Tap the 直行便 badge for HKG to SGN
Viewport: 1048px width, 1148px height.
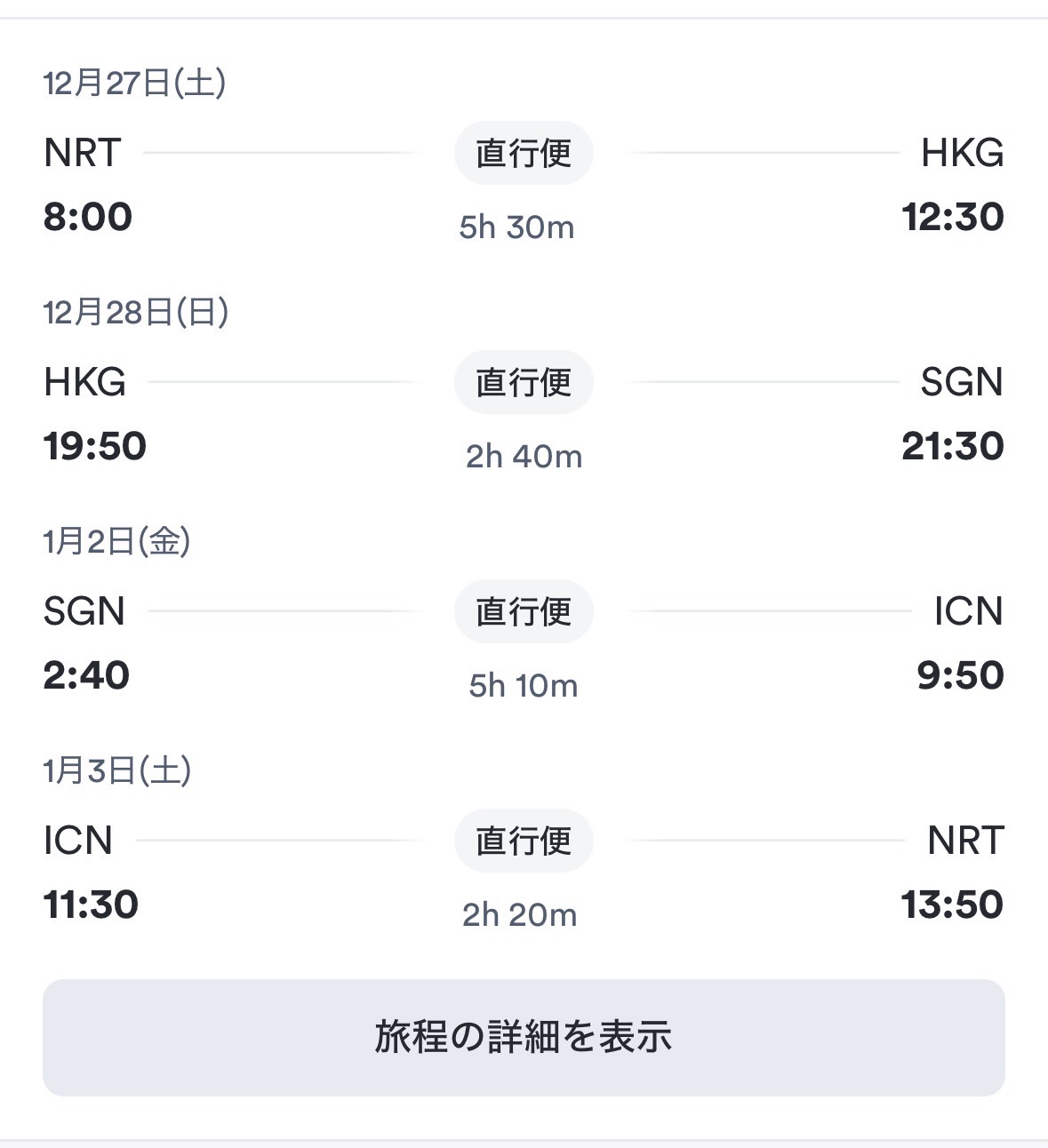[x=524, y=382]
